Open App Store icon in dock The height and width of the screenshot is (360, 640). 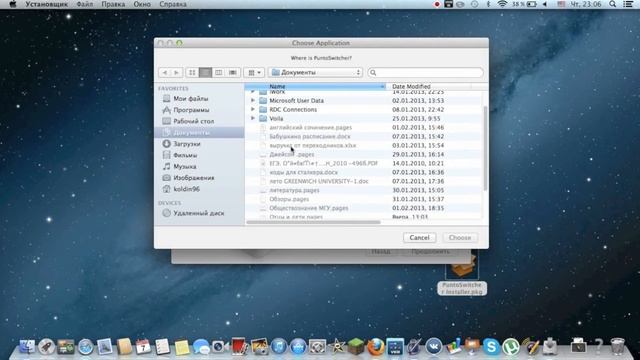(x=298, y=347)
